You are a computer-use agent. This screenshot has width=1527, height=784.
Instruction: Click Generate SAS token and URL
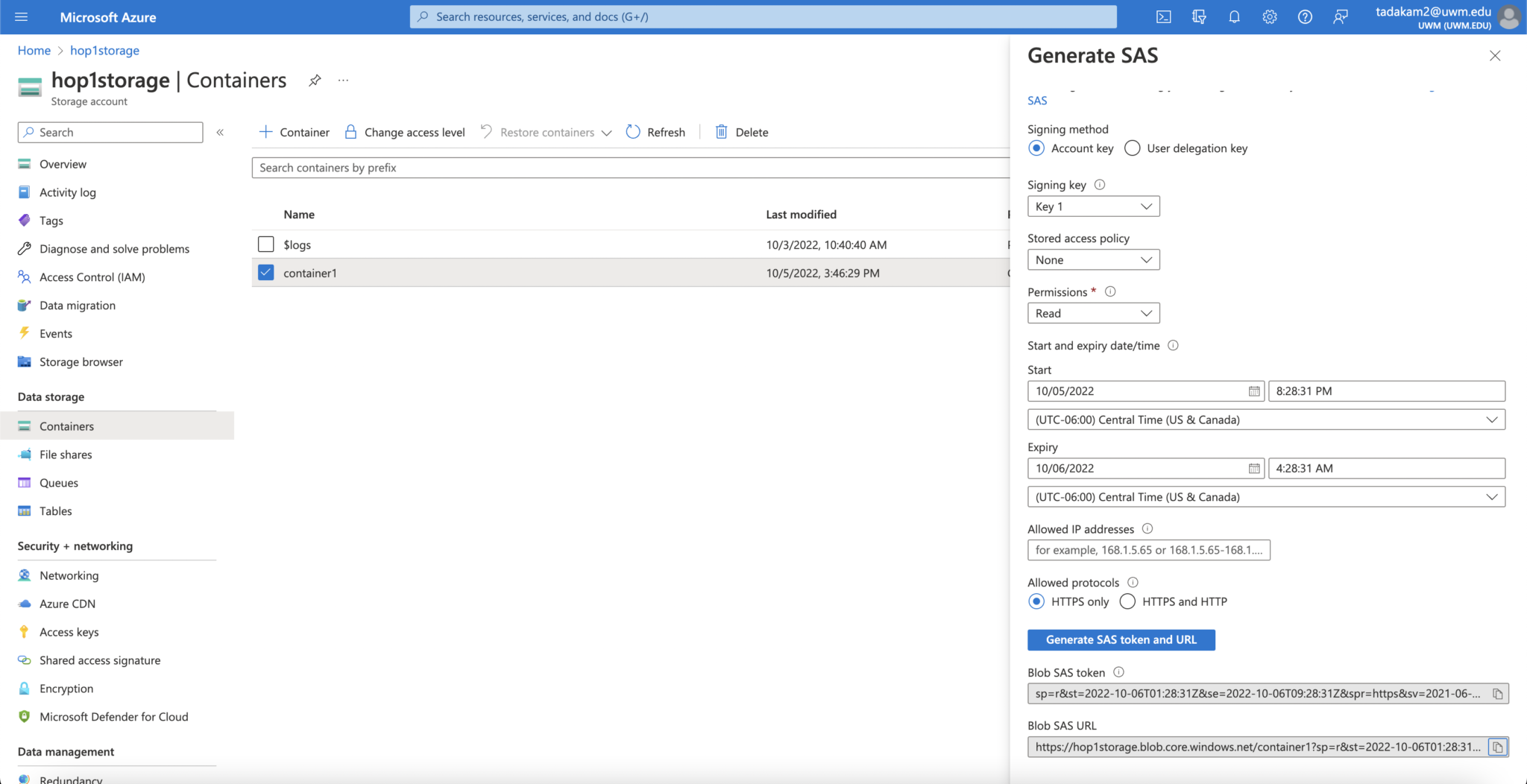tap(1120, 639)
